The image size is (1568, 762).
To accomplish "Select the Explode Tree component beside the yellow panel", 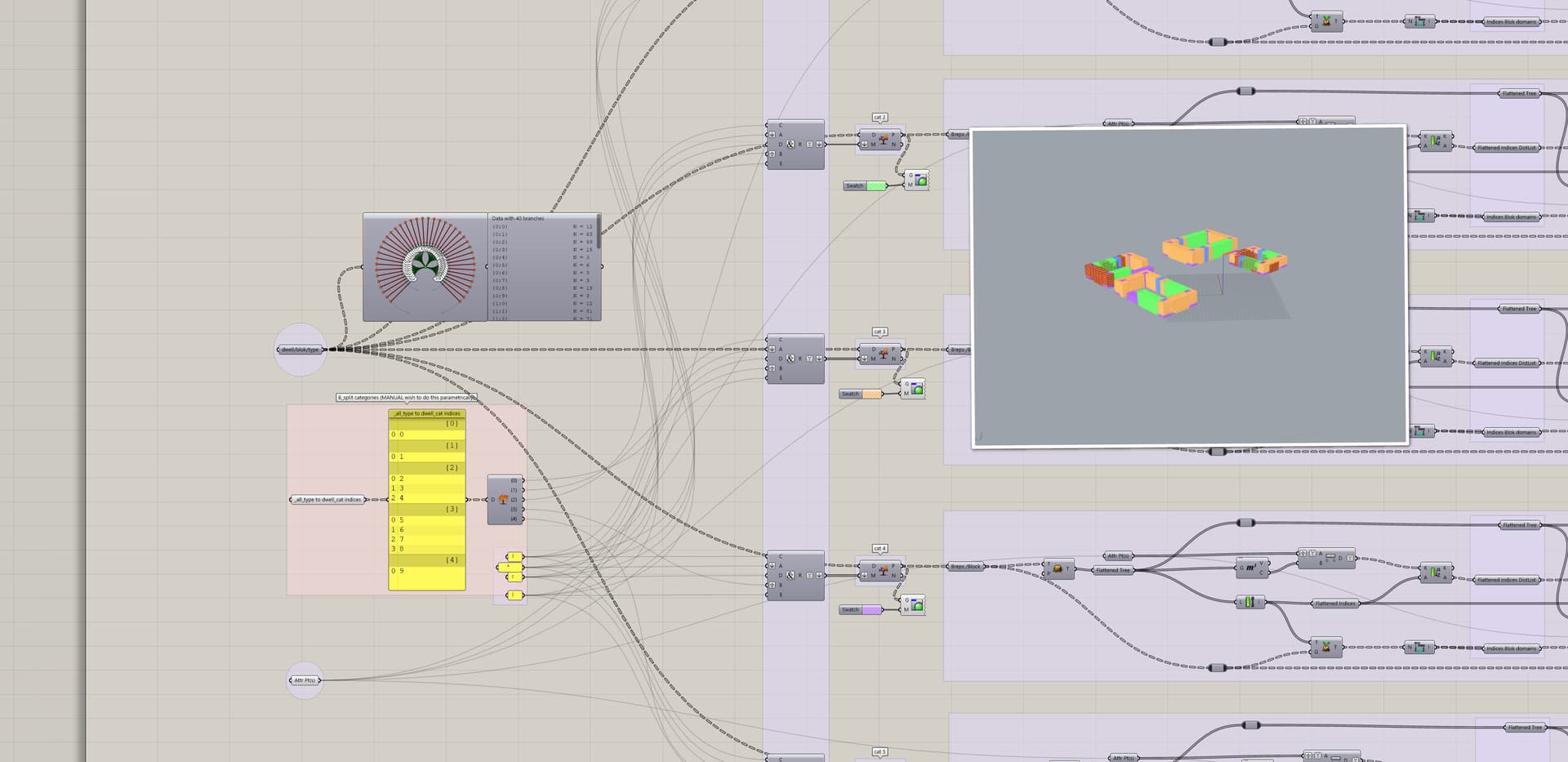I will pyautogui.click(x=505, y=499).
